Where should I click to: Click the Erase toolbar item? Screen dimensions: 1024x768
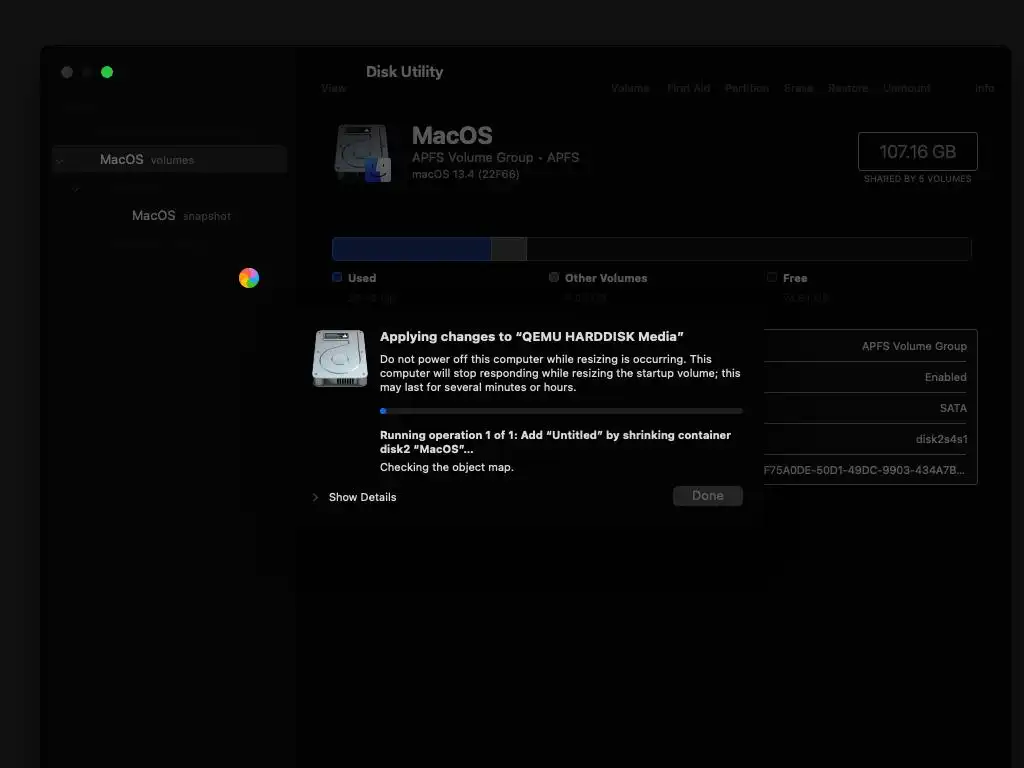(798, 88)
